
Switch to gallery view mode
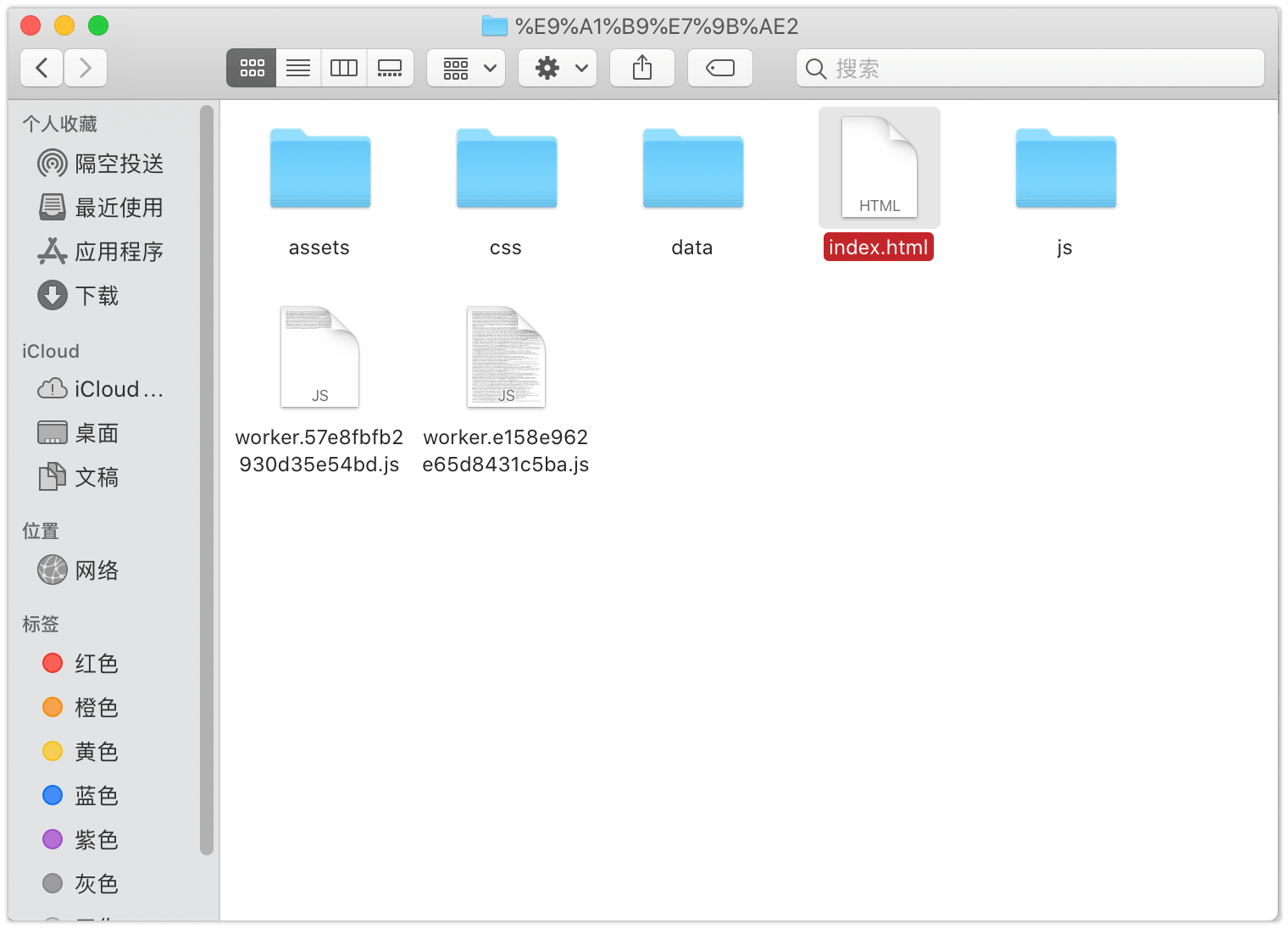[390, 68]
